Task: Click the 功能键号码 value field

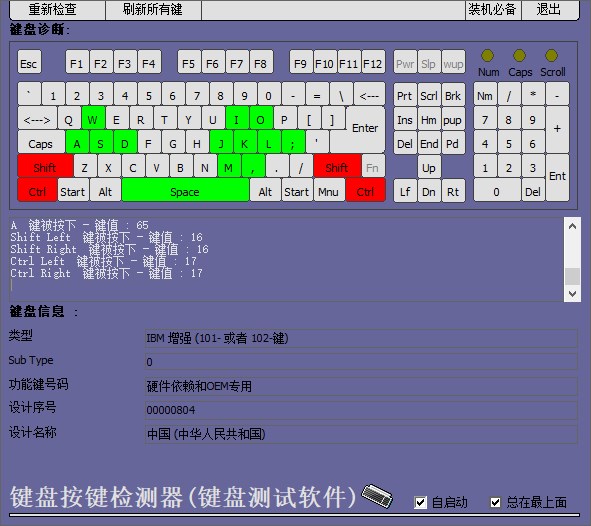Action: (x=361, y=386)
